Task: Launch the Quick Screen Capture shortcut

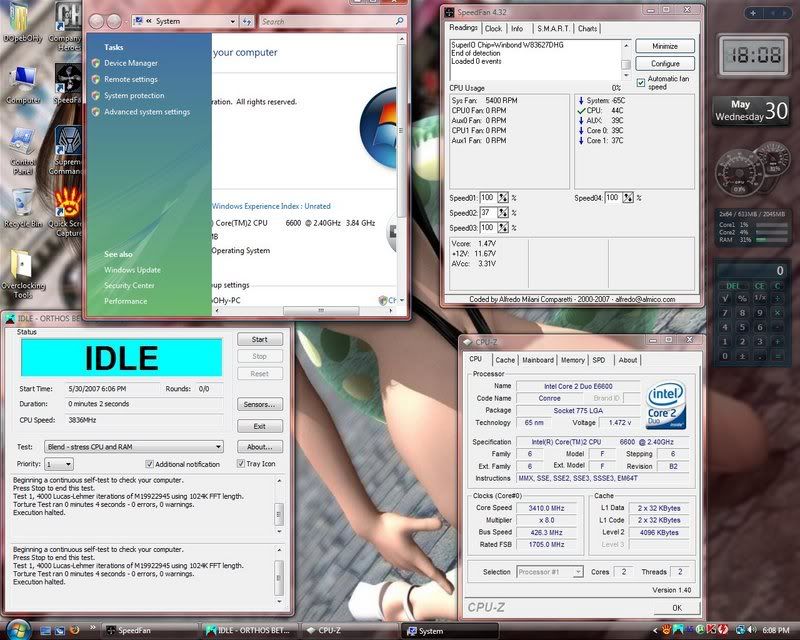Action: pyautogui.click(x=67, y=212)
